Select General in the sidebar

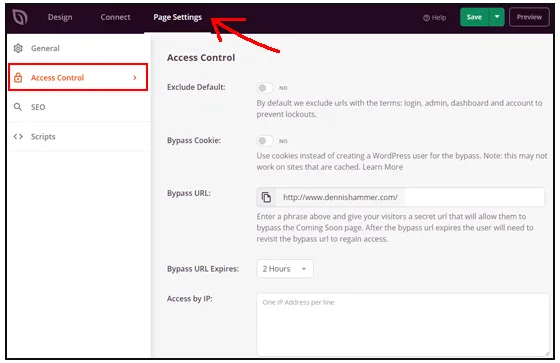(79, 48)
